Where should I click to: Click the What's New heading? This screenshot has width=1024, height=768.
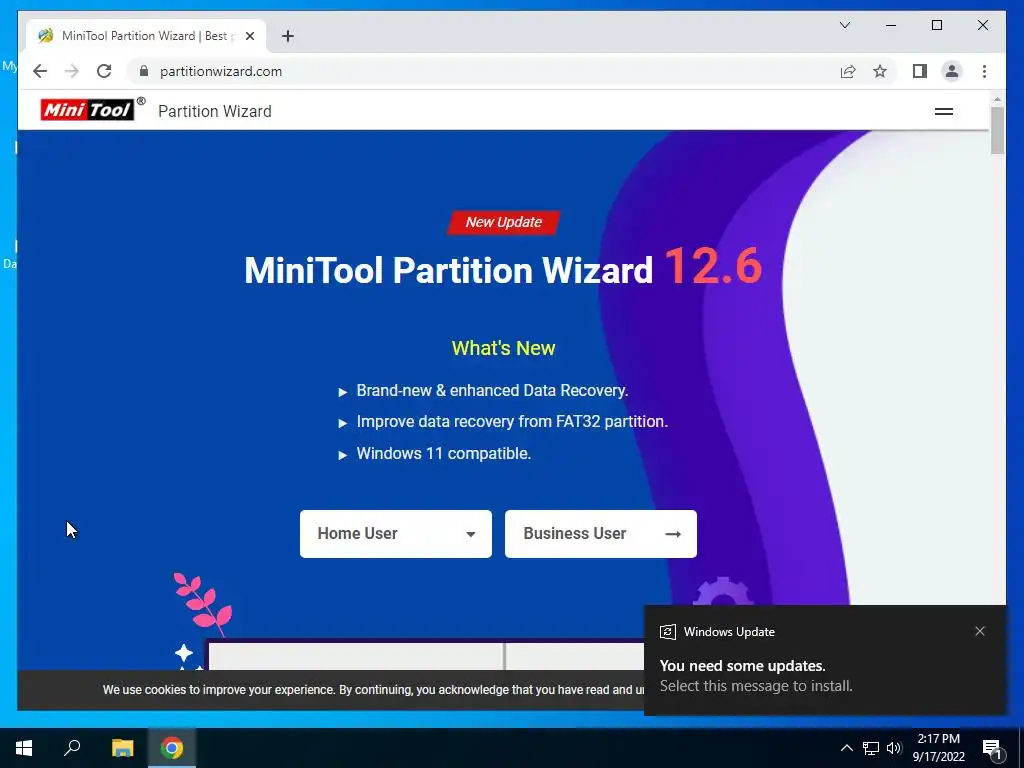(504, 348)
